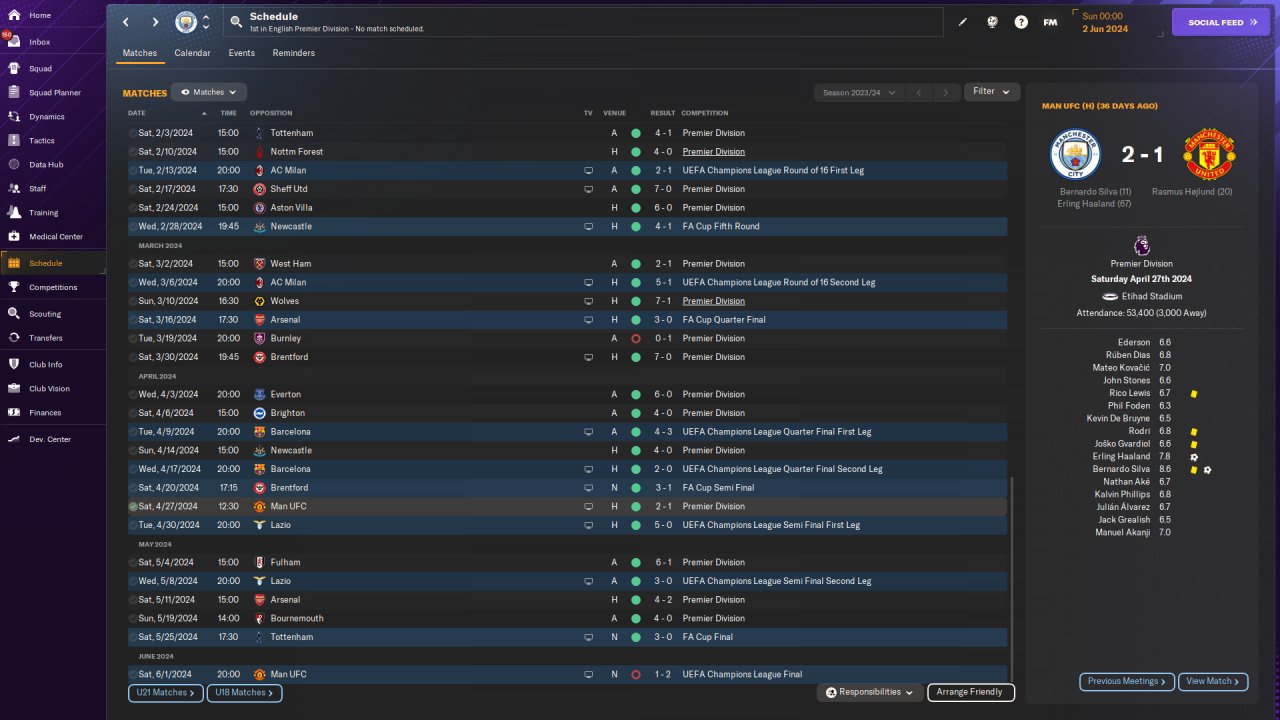Image resolution: width=1280 pixels, height=720 pixels.
Task: Open the icon left of the help button
Action: pos(992,22)
